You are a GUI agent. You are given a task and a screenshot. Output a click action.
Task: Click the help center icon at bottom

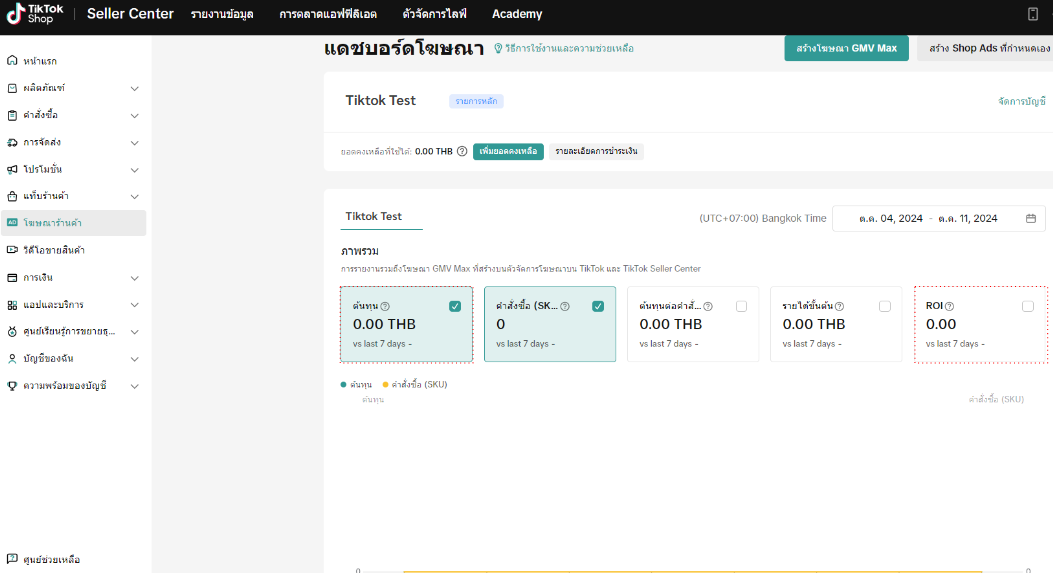click(x=12, y=559)
